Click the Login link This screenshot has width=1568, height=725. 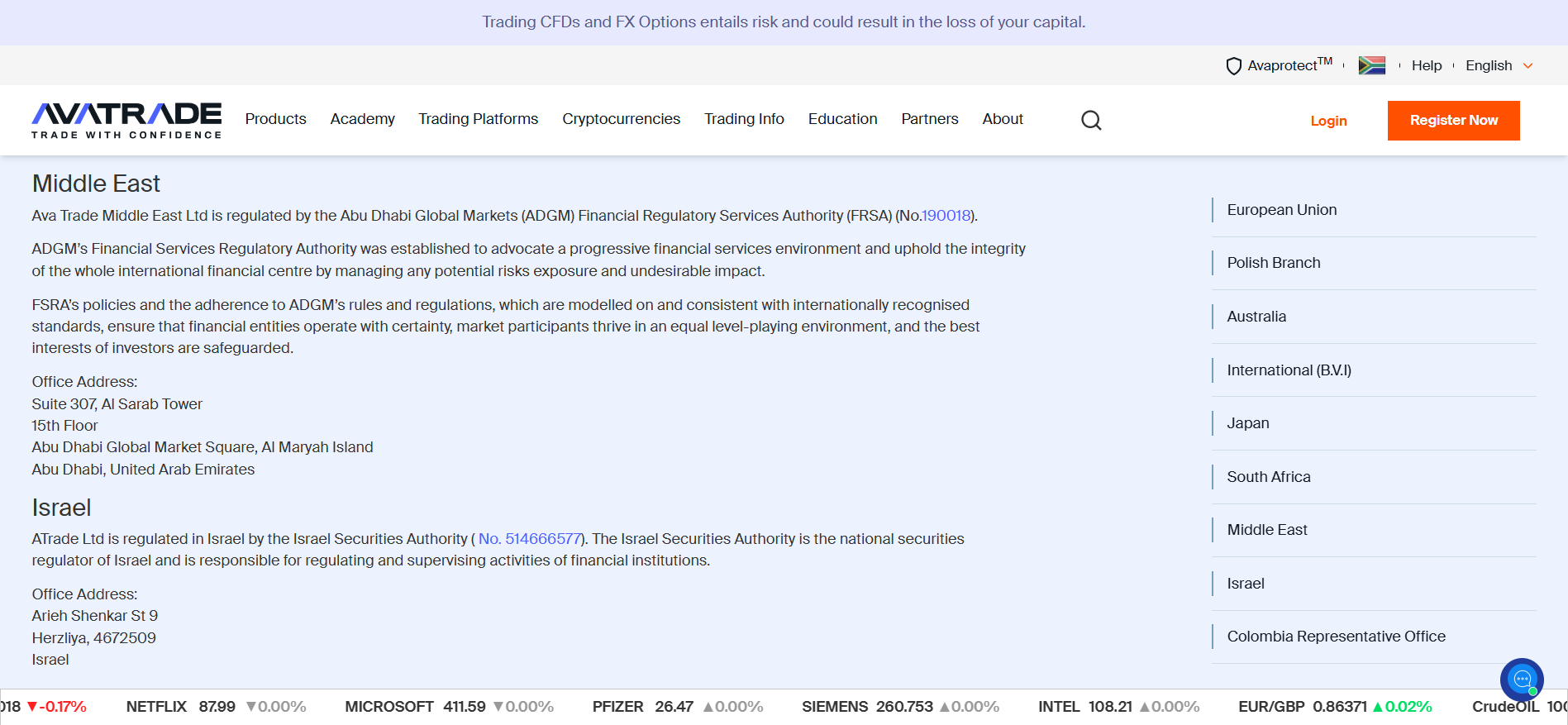[x=1329, y=121]
